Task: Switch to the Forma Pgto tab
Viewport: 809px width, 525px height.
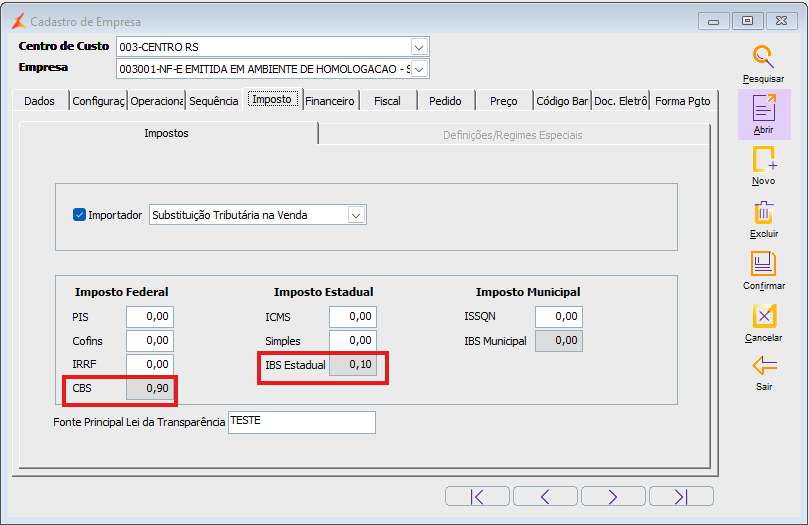Action: [683, 101]
